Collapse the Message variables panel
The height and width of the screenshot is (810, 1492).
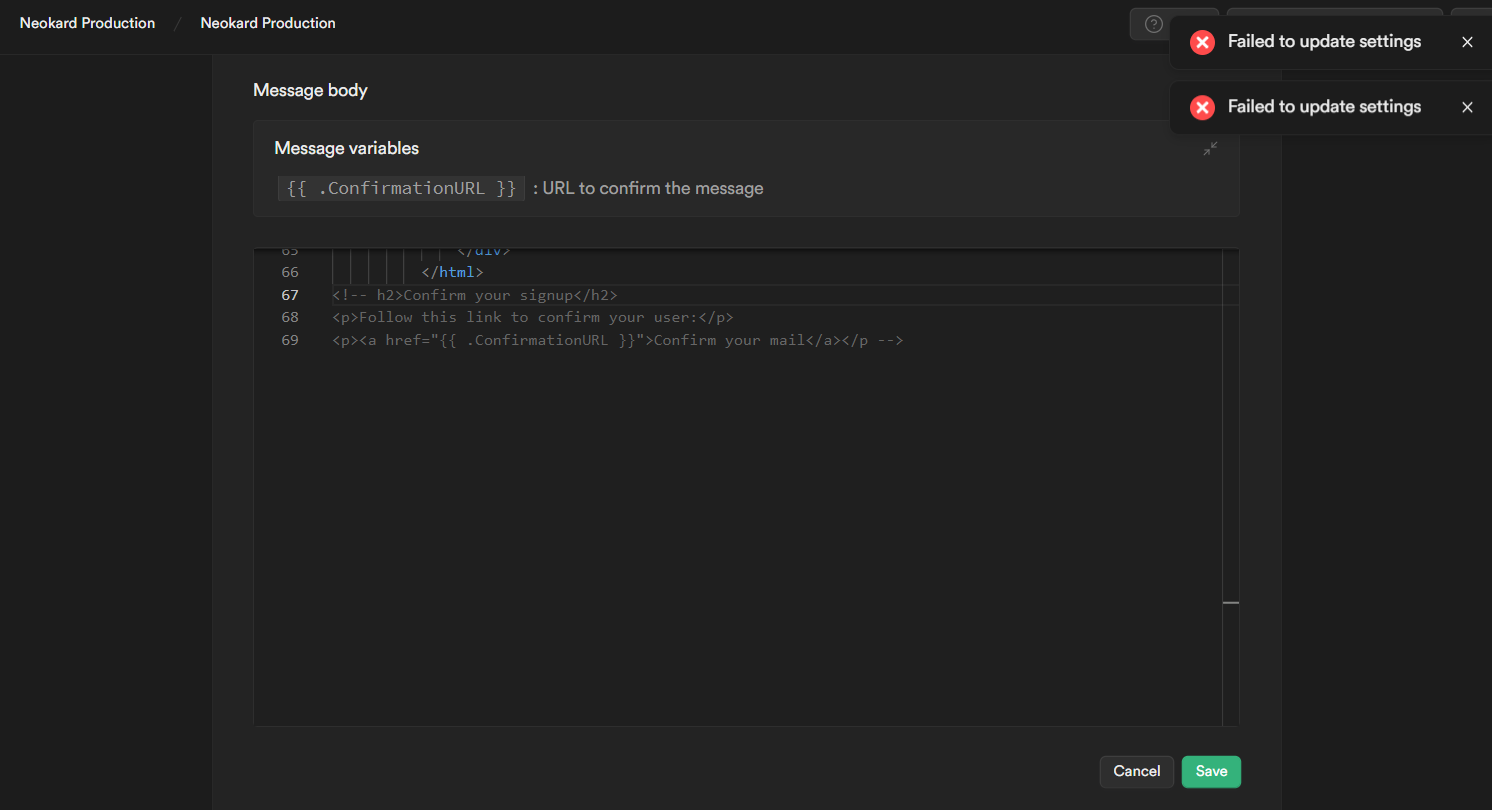pyautogui.click(x=1210, y=149)
